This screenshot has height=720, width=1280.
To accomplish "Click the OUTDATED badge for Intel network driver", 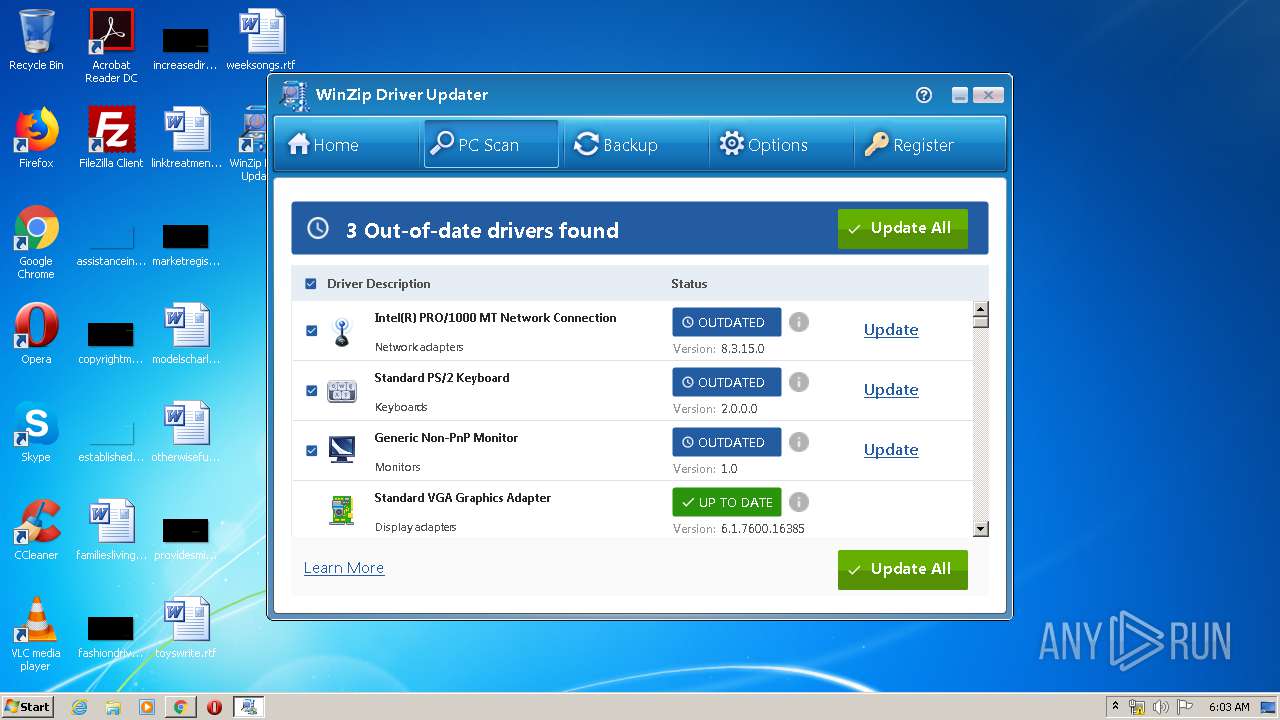I will 727,322.
